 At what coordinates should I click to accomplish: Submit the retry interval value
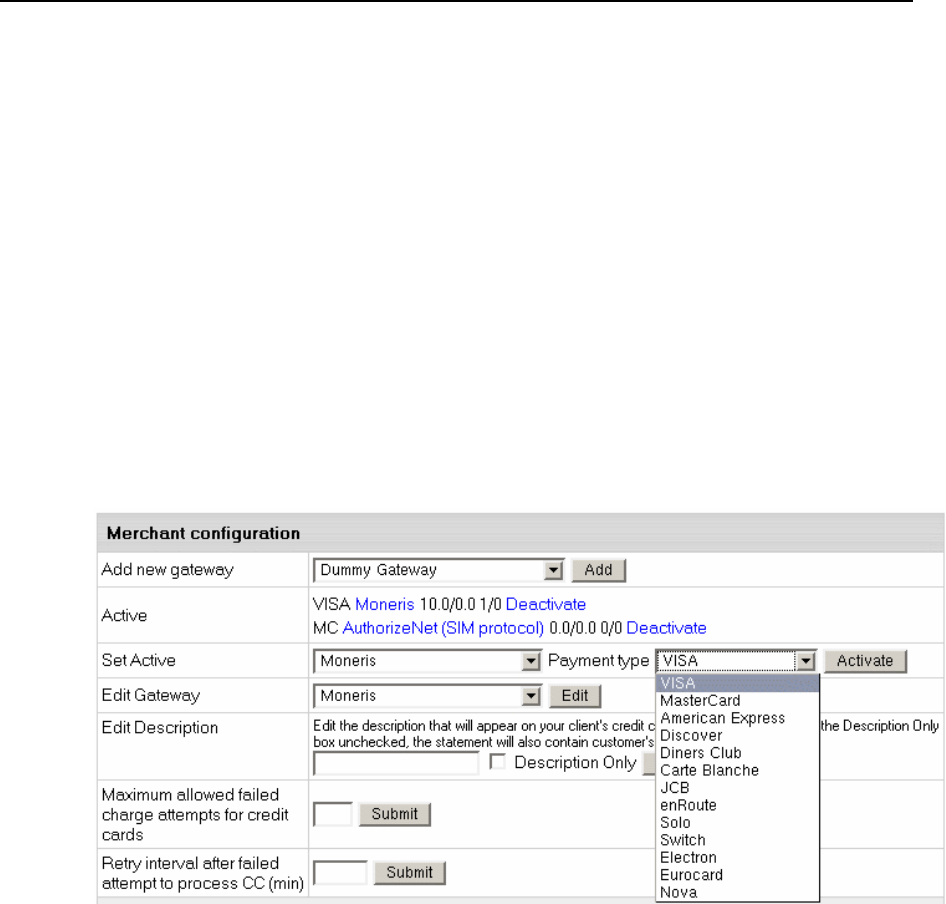coord(410,873)
